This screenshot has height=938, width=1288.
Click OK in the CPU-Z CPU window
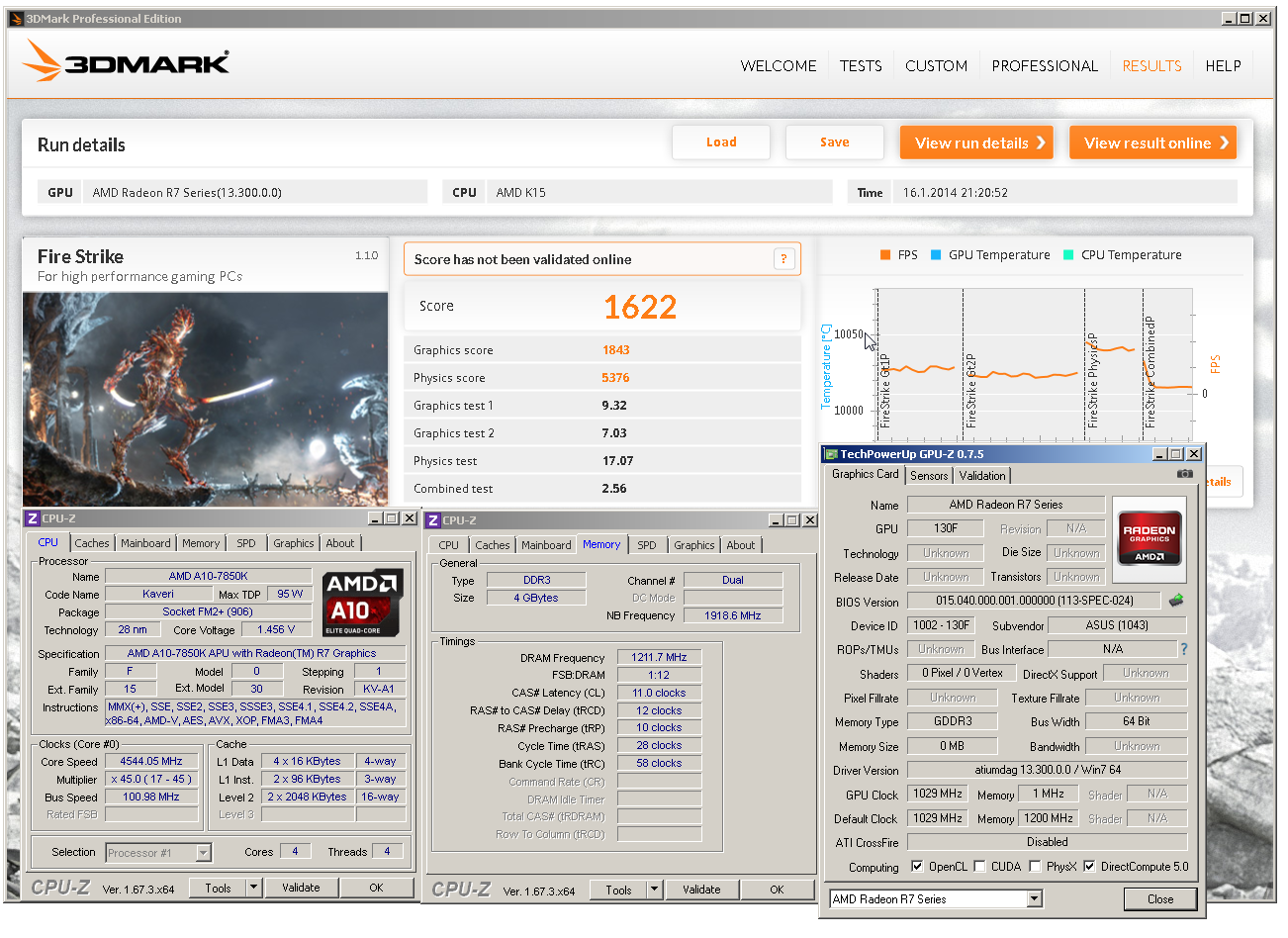pyautogui.click(x=376, y=888)
